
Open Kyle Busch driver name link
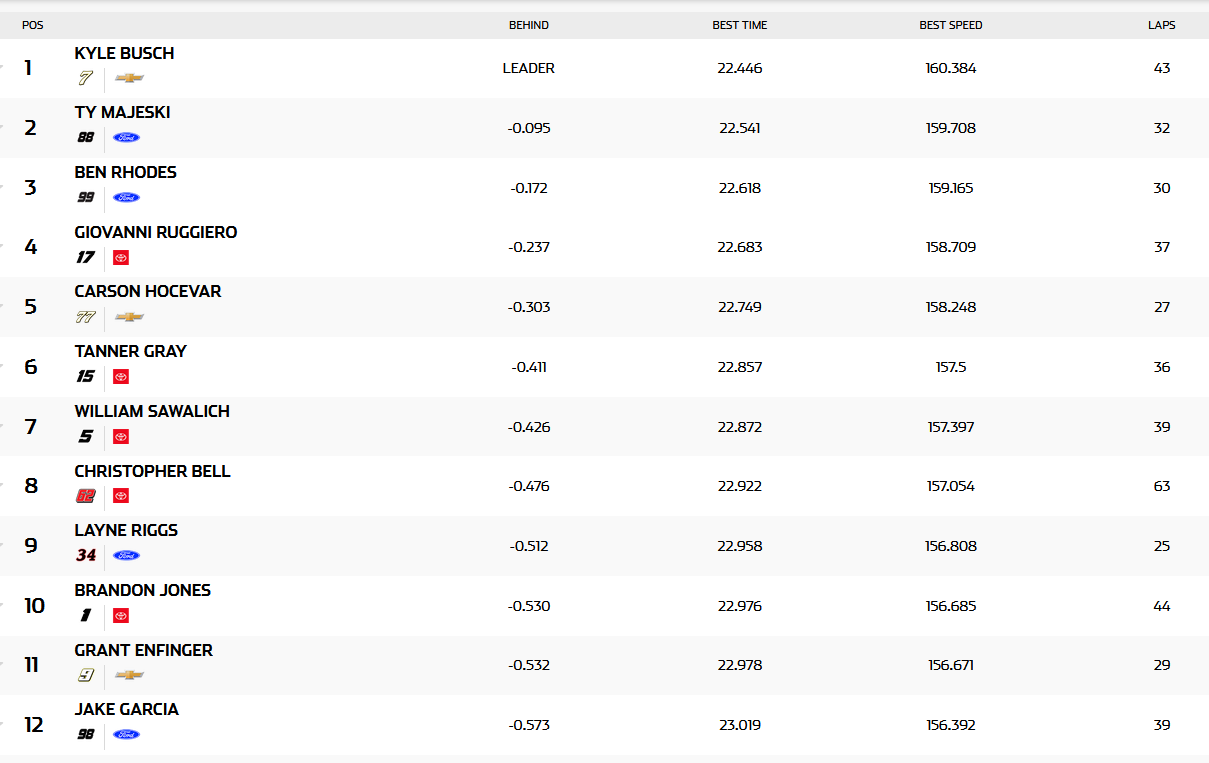pyautogui.click(x=124, y=53)
